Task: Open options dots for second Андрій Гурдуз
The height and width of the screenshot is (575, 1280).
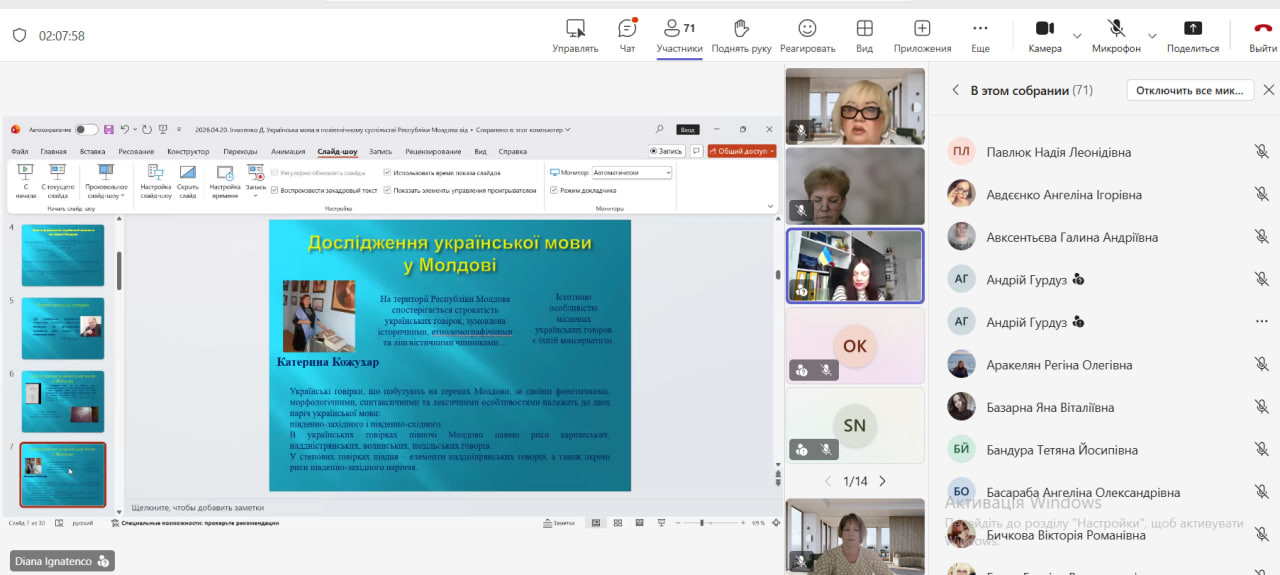Action: [1261, 322]
